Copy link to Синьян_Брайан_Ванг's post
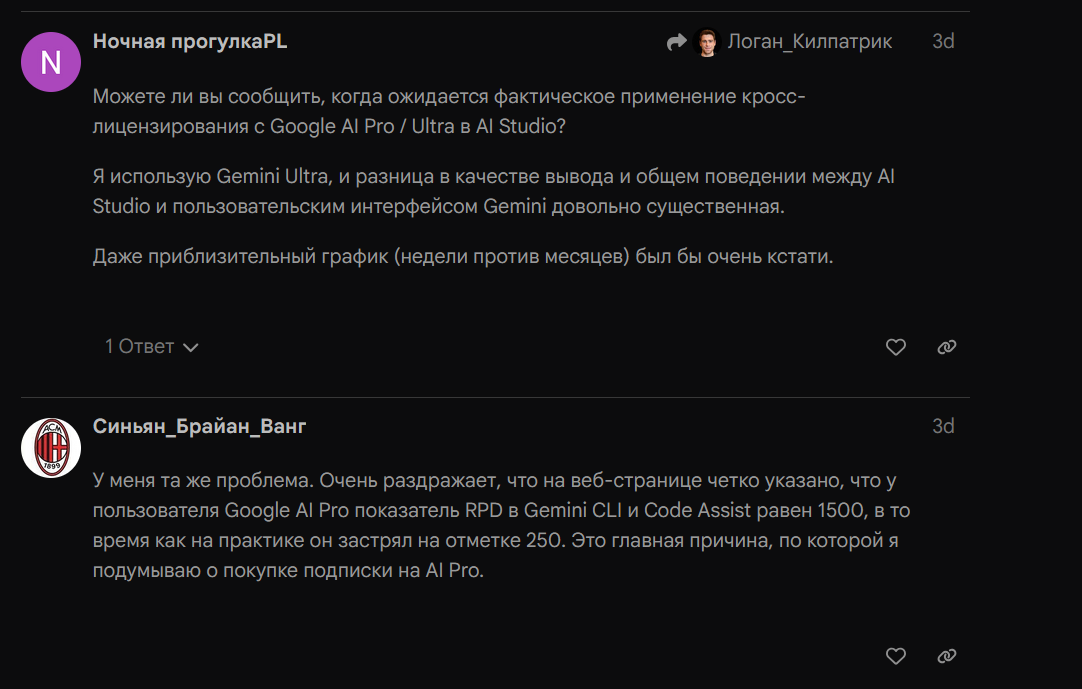The height and width of the screenshot is (689, 1082). [x=946, y=656]
